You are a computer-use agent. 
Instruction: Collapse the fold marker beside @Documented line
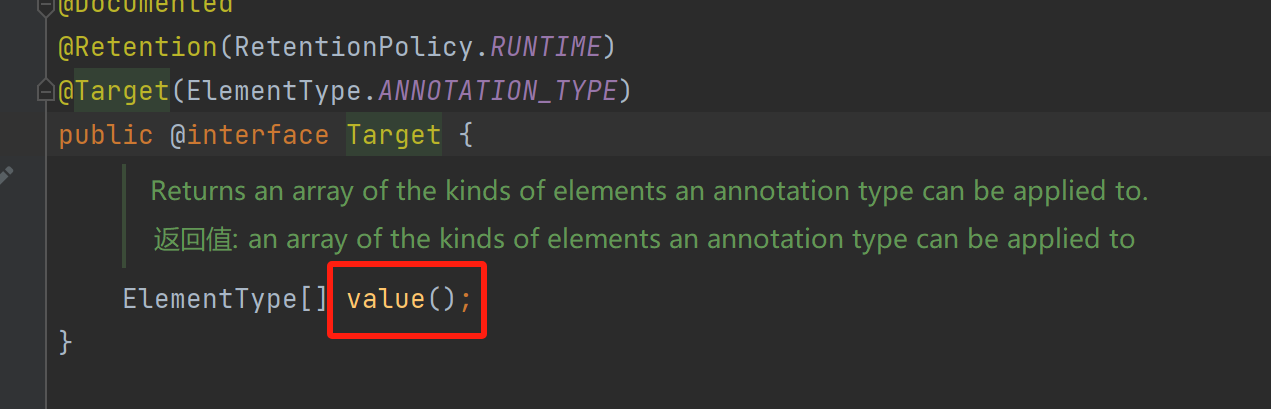click(44, 6)
